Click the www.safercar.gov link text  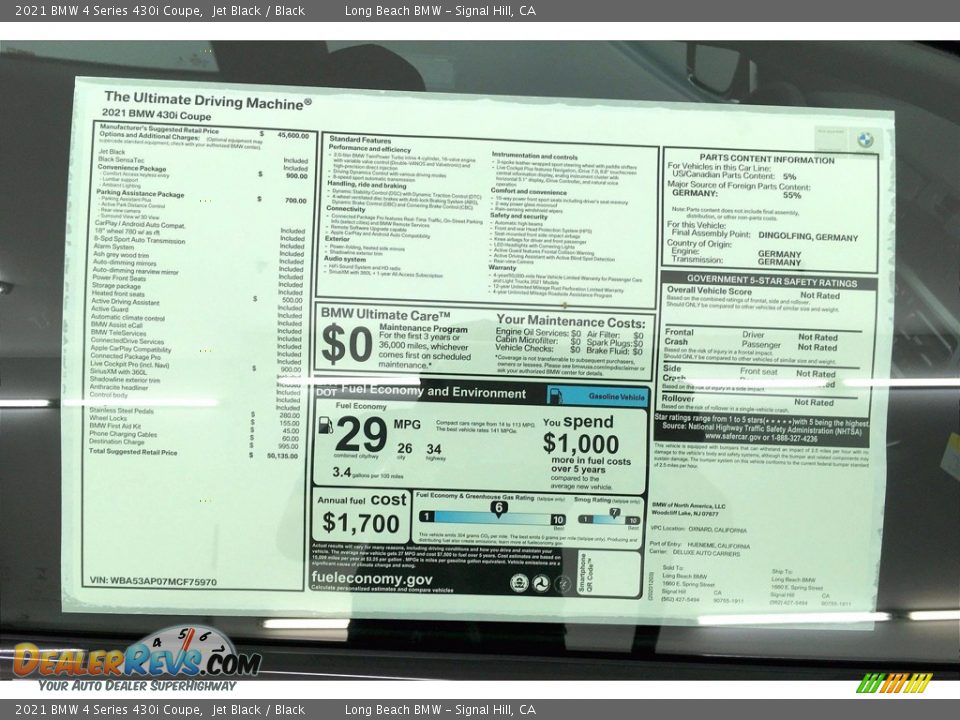click(733, 438)
